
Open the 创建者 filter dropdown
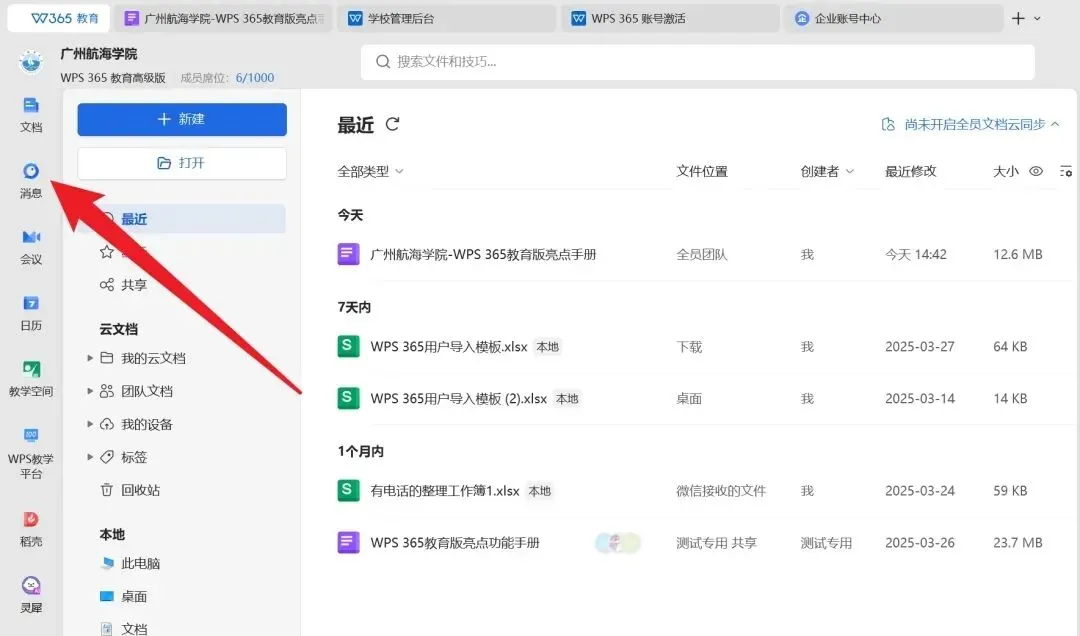(x=827, y=171)
